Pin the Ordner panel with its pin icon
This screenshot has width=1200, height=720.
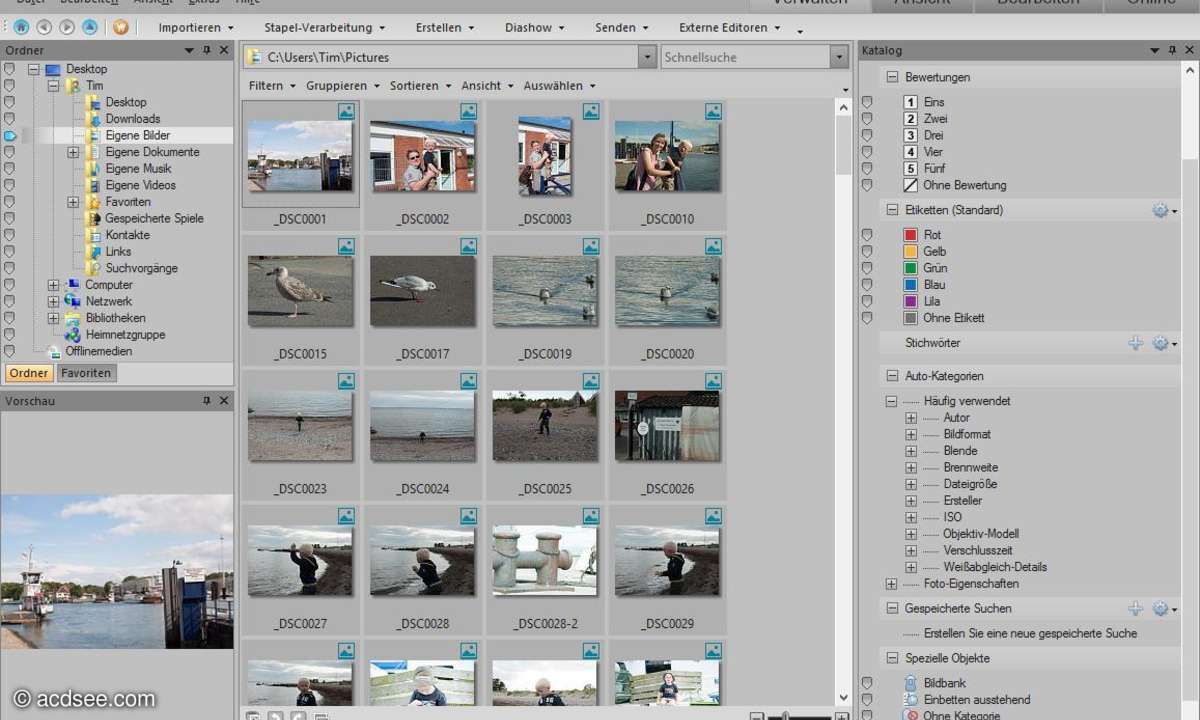pyautogui.click(x=207, y=50)
